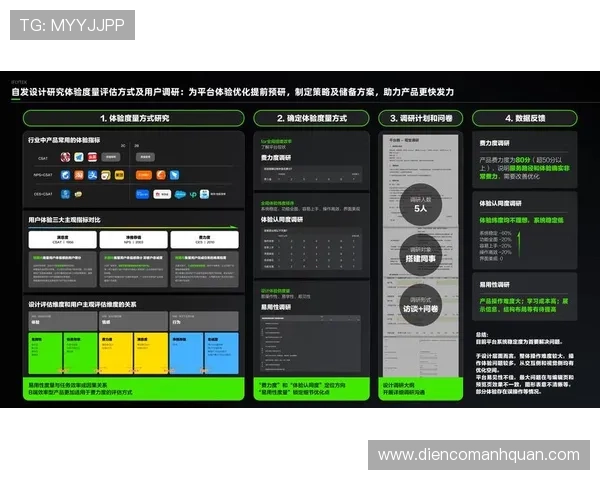This screenshot has height=480, width=600.
Task: Click the '搭建同事' circle badge
Action: (421, 255)
